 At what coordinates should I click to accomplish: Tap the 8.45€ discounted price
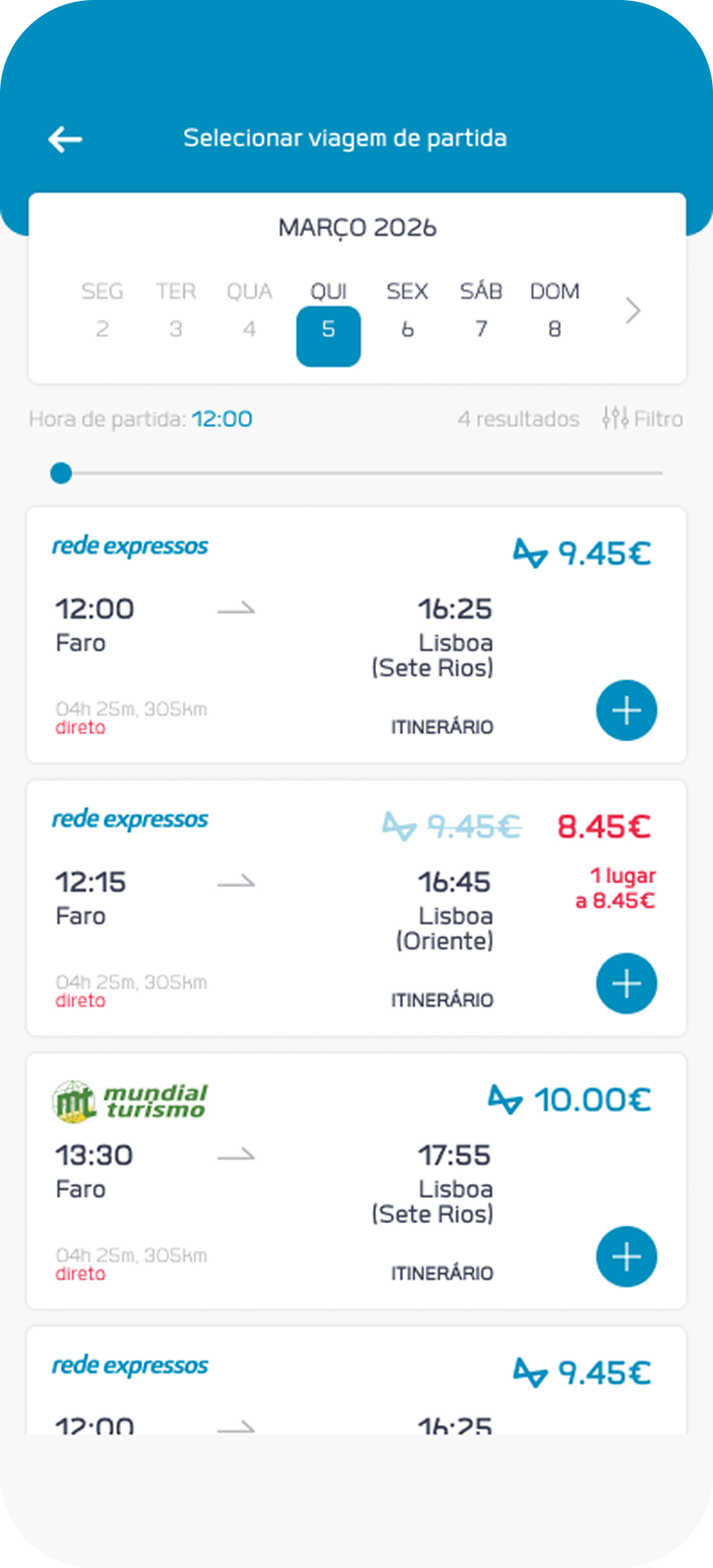coord(603,826)
